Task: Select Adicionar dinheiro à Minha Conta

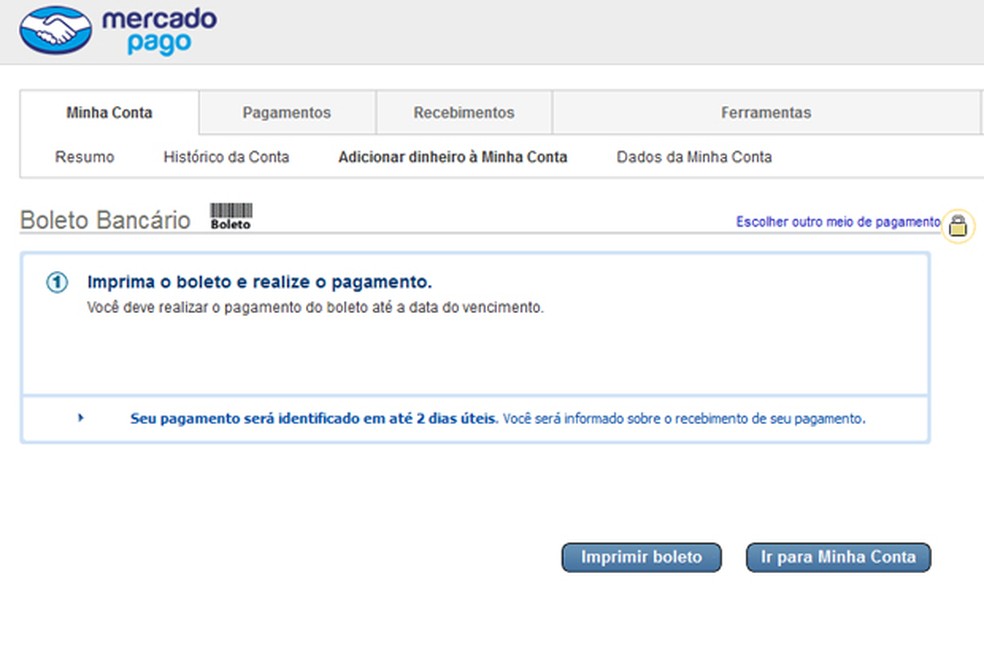Action: click(452, 157)
